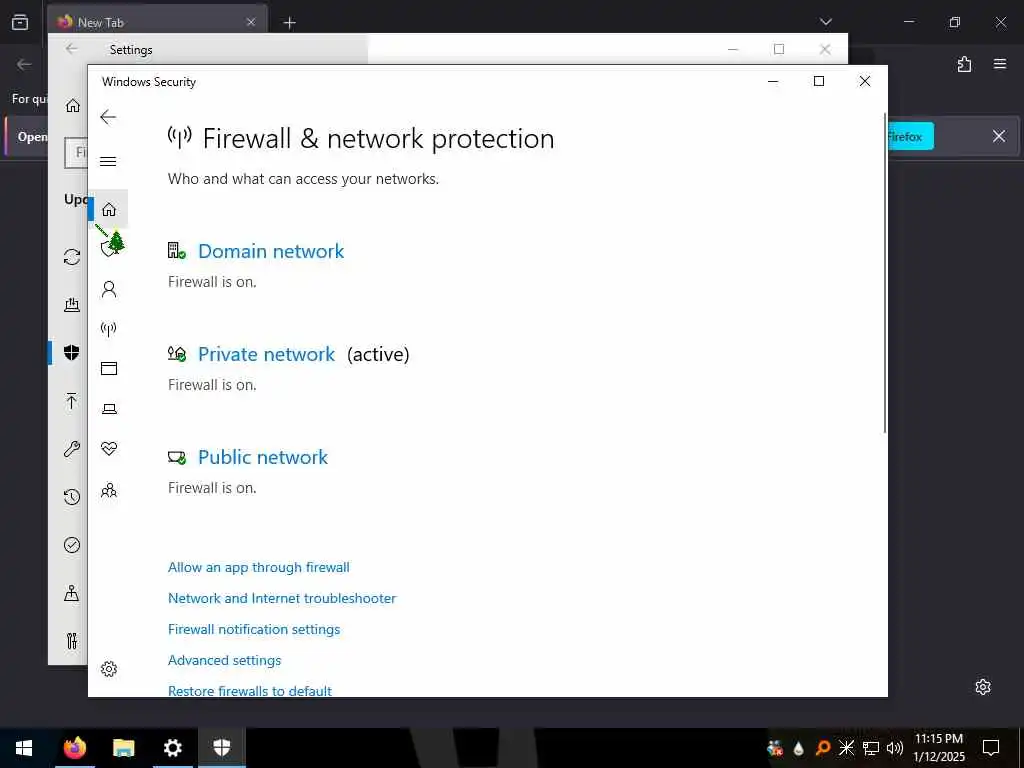
Task: Open the Home icon in Windows Security sidebar
Action: click(109, 210)
